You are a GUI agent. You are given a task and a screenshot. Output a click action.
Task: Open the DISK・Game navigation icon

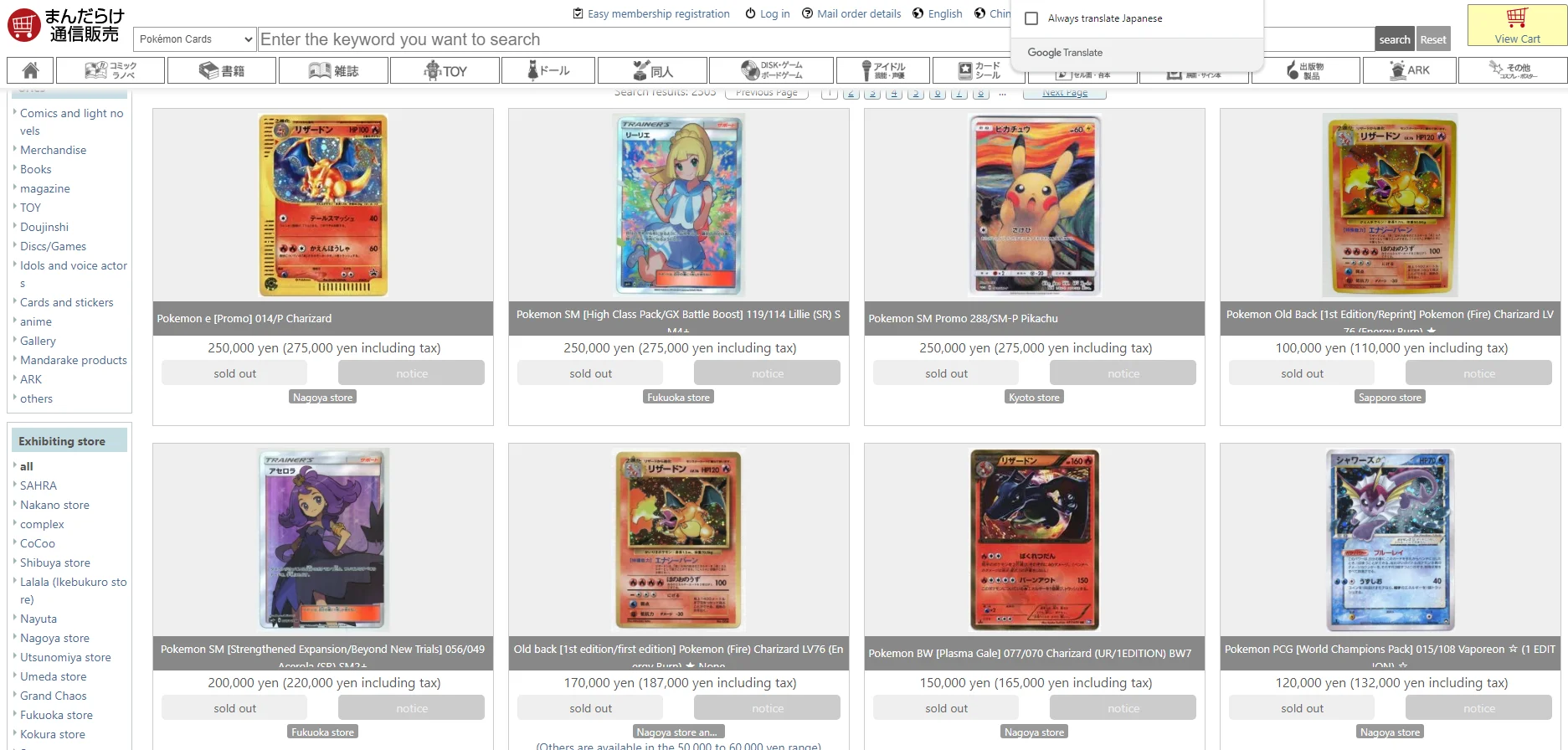(771, 70)
